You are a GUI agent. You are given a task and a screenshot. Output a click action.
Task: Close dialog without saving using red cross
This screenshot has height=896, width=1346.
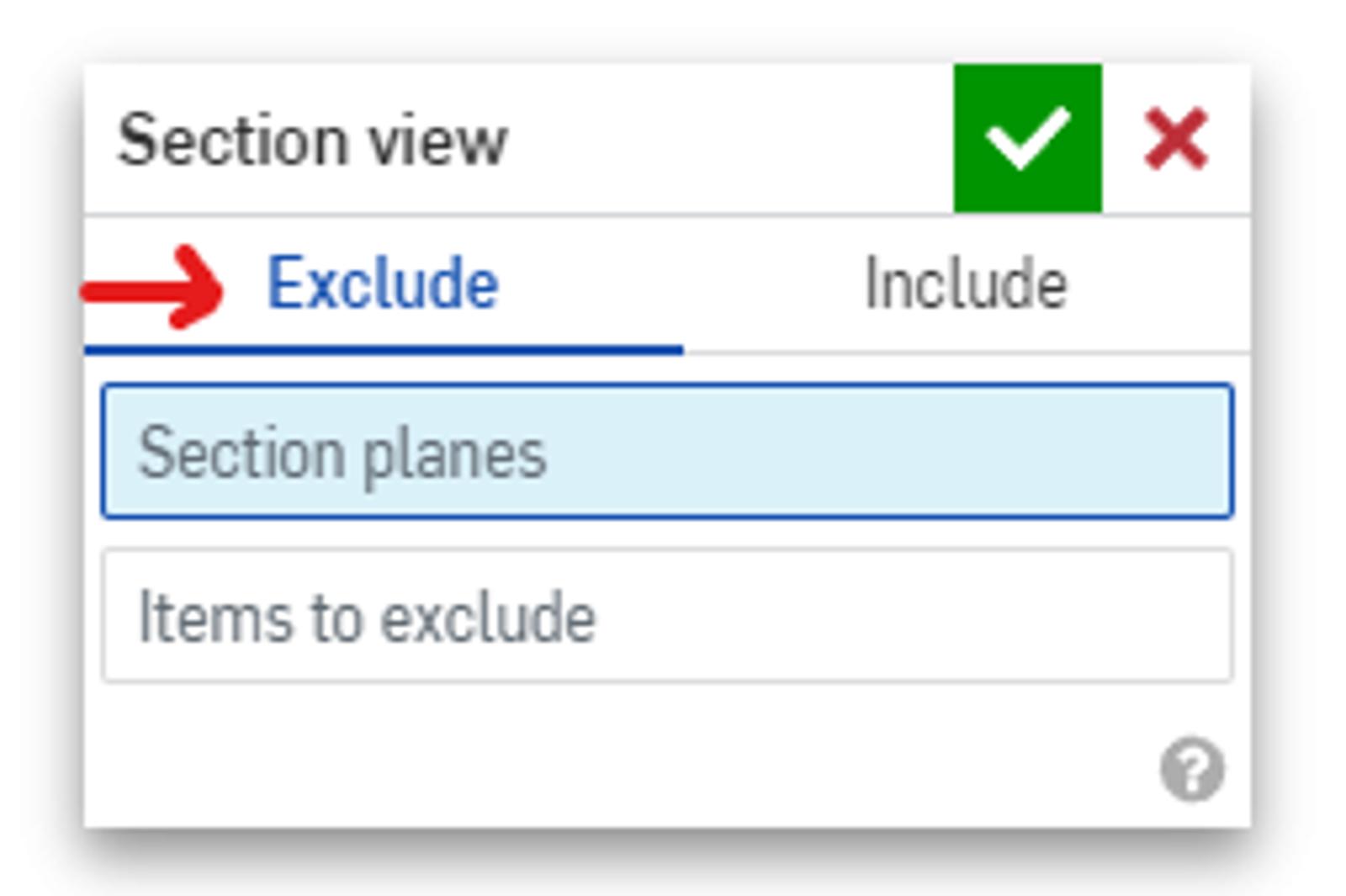tap(1175, 139)
